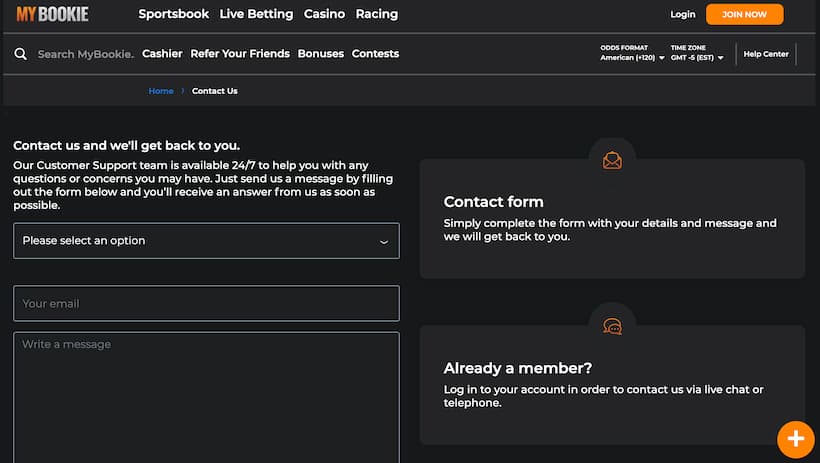Click into the Your email field
The width and height of the screenshot is (820, 463).
pyautogui.click(x=206, y=303)
